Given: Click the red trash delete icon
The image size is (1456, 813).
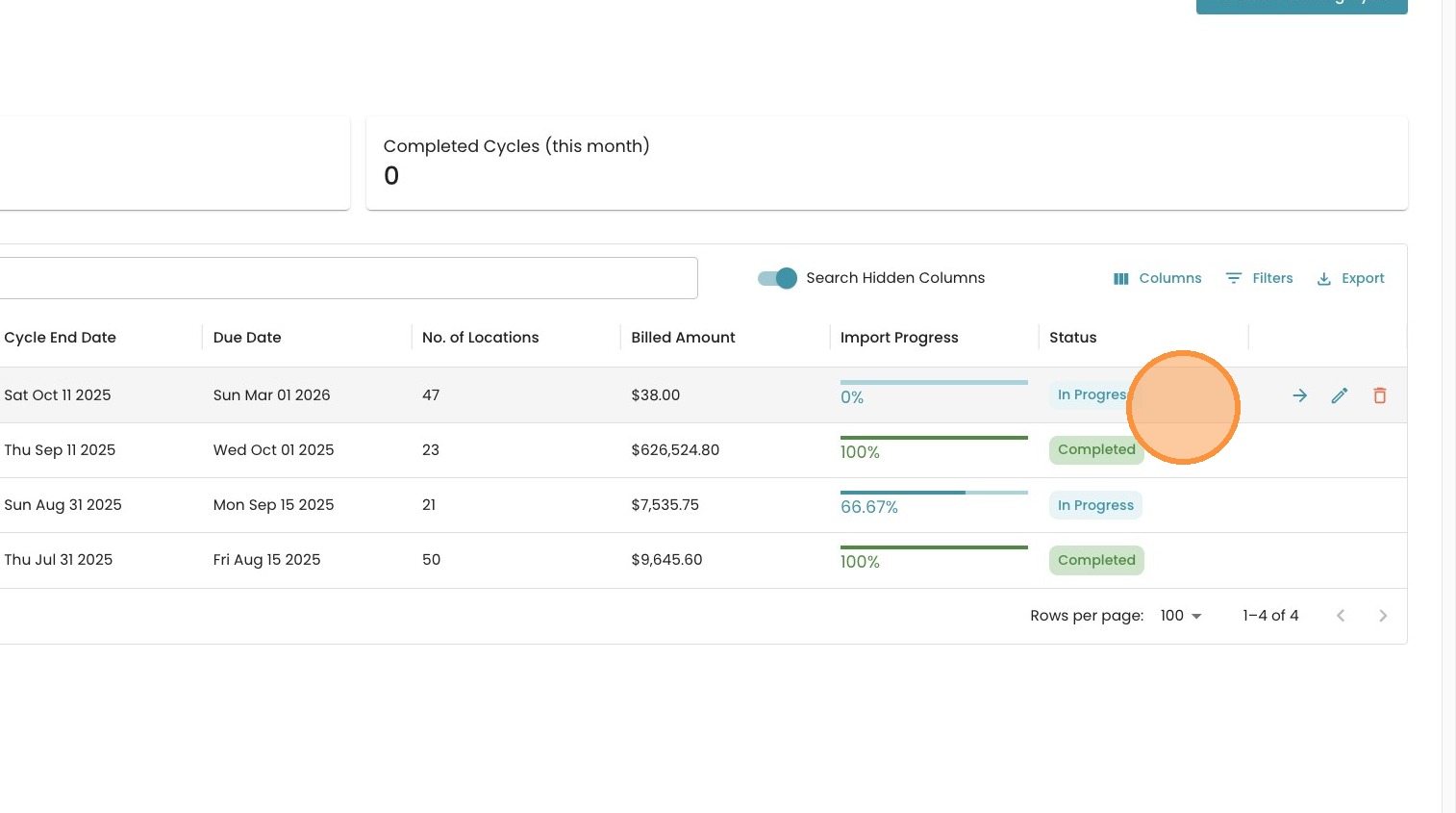Looking at the screenshot, I should pos(1379,395).
